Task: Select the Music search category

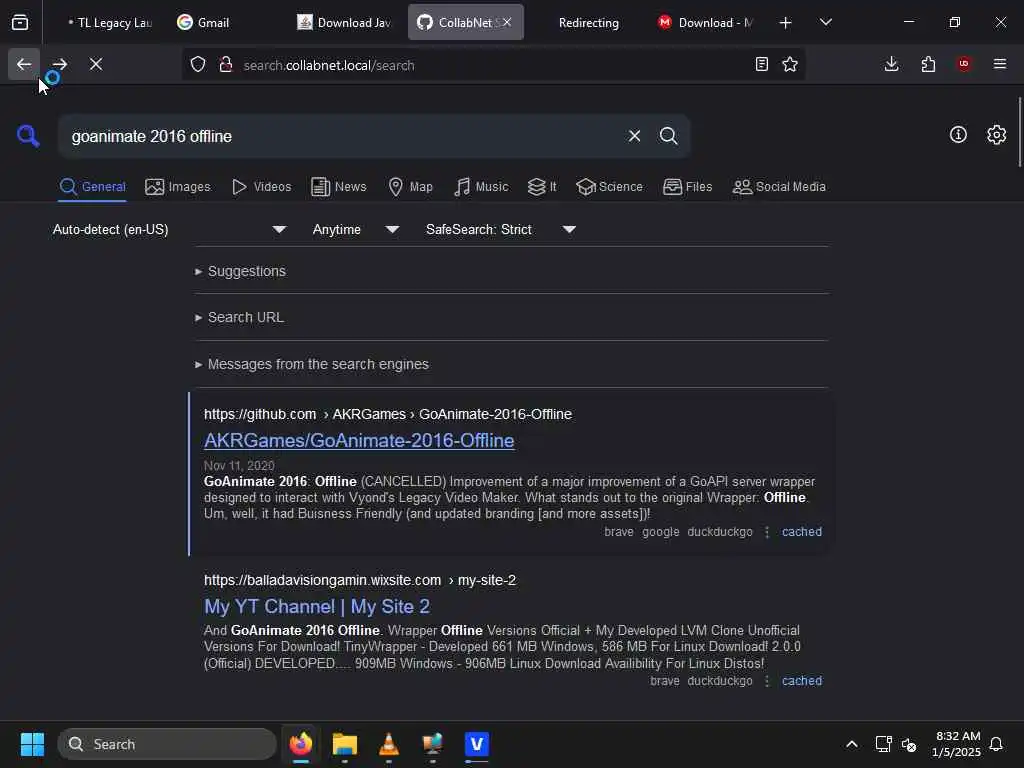Action: [481, 187]
